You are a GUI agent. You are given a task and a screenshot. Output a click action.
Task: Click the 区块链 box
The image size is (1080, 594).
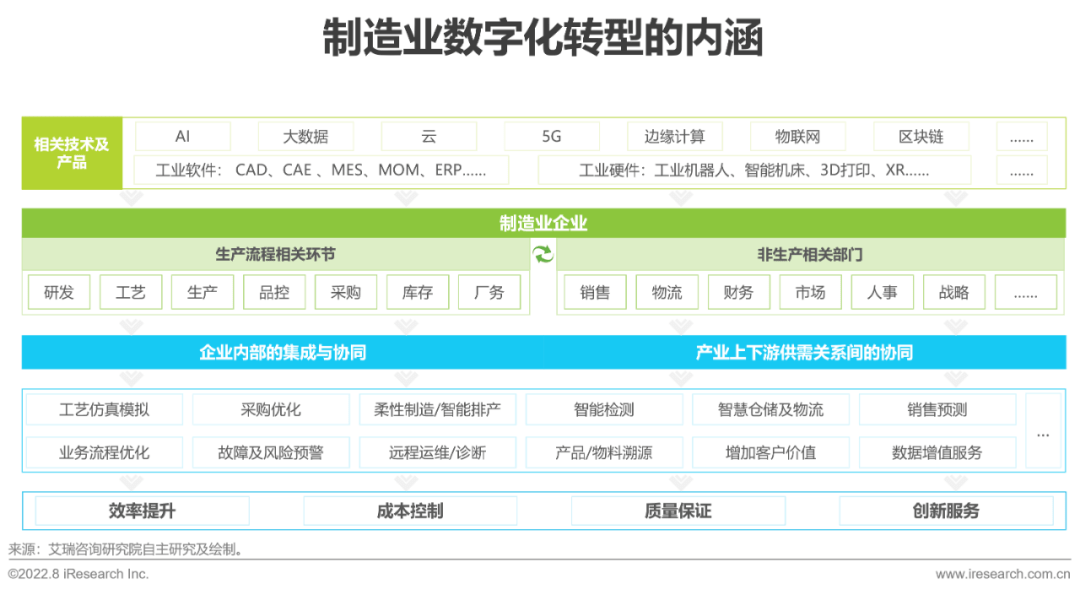[x=920, y=136]
